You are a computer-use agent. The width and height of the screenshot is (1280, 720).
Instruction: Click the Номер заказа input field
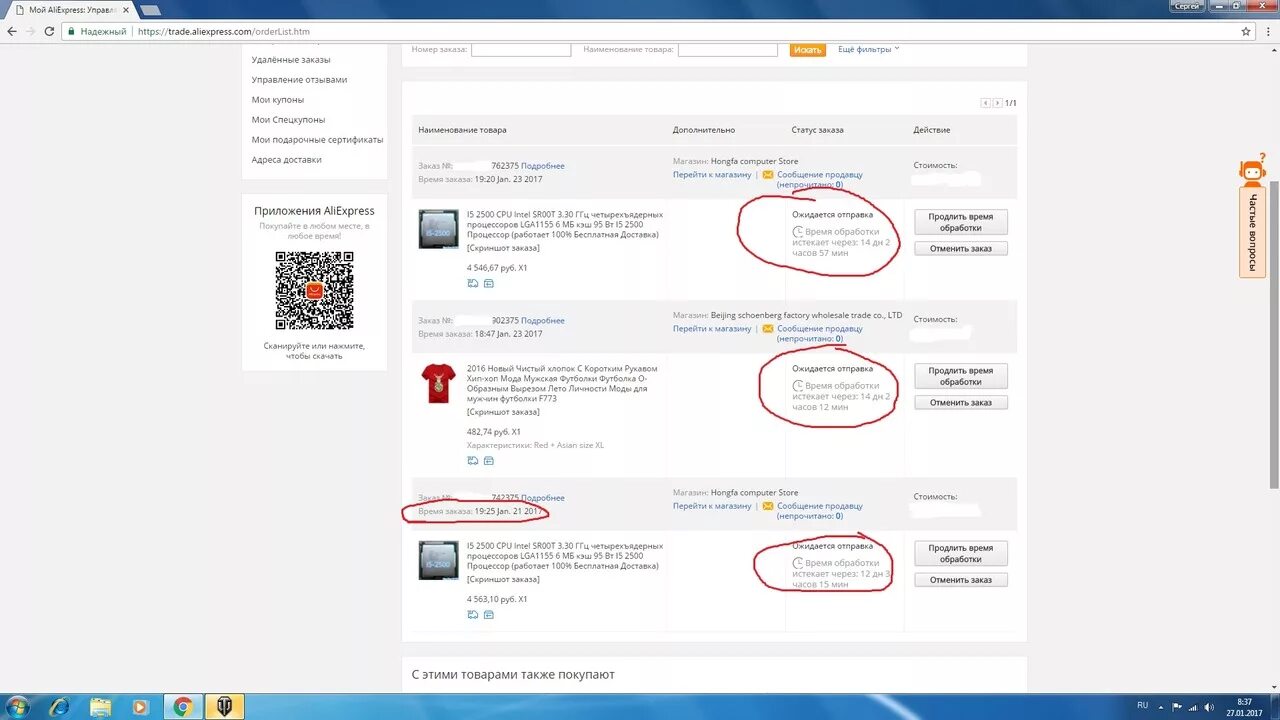click(x=521, y=49)
